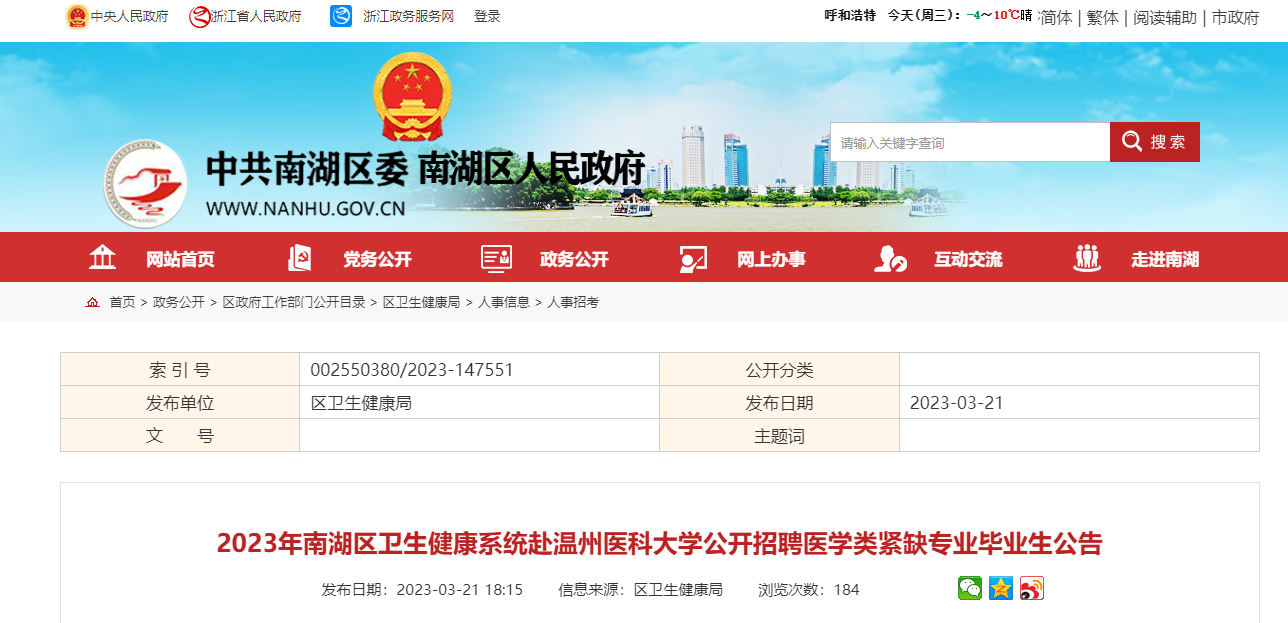Click the WWW.NANHU.GOV.CN site address text
Viewport: 1288px width, 623px height.
305,209
